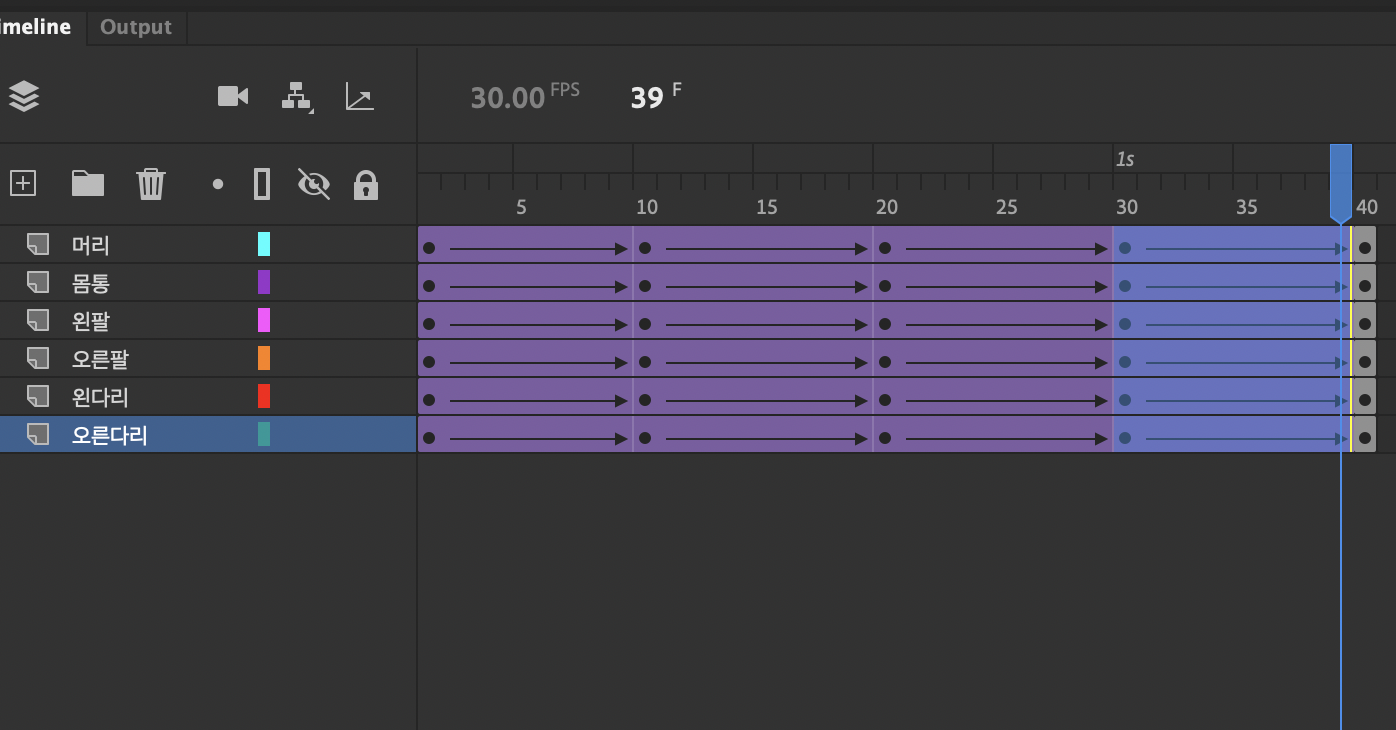Create a new layer with plus icon

click(23, 183)
